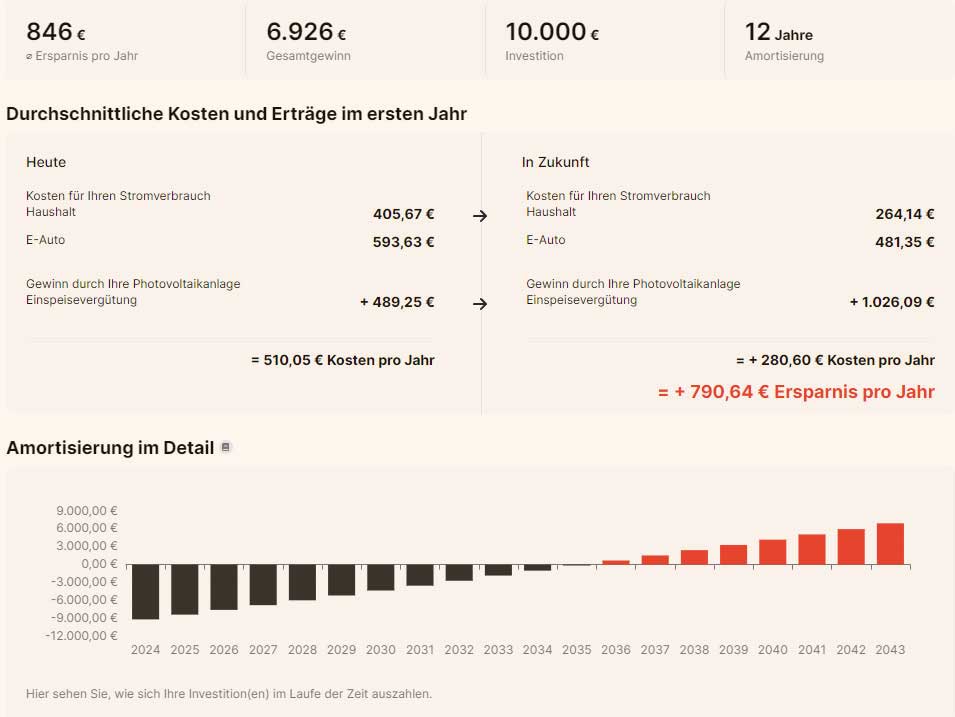The height and width of the screenshot is (717, 955).
Task: Click the arrow next to Einspeisevergütung today
Action: (480, 304)
